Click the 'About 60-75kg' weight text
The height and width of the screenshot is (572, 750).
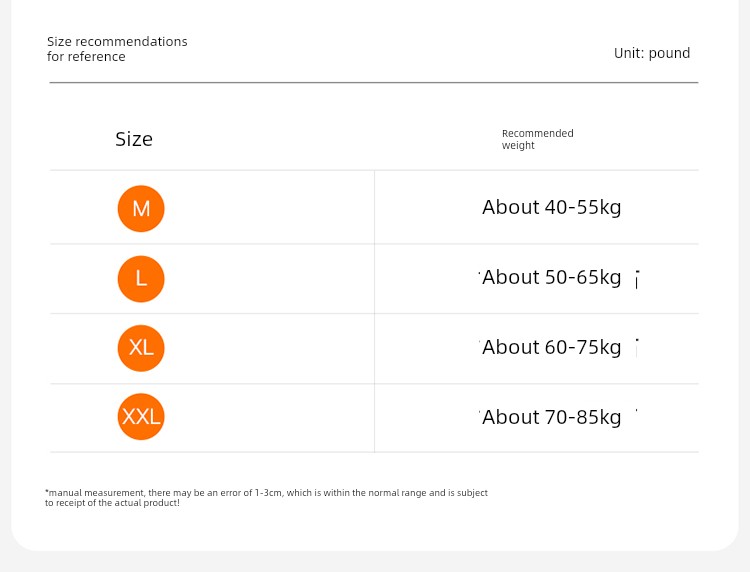[x=551, y=348]
